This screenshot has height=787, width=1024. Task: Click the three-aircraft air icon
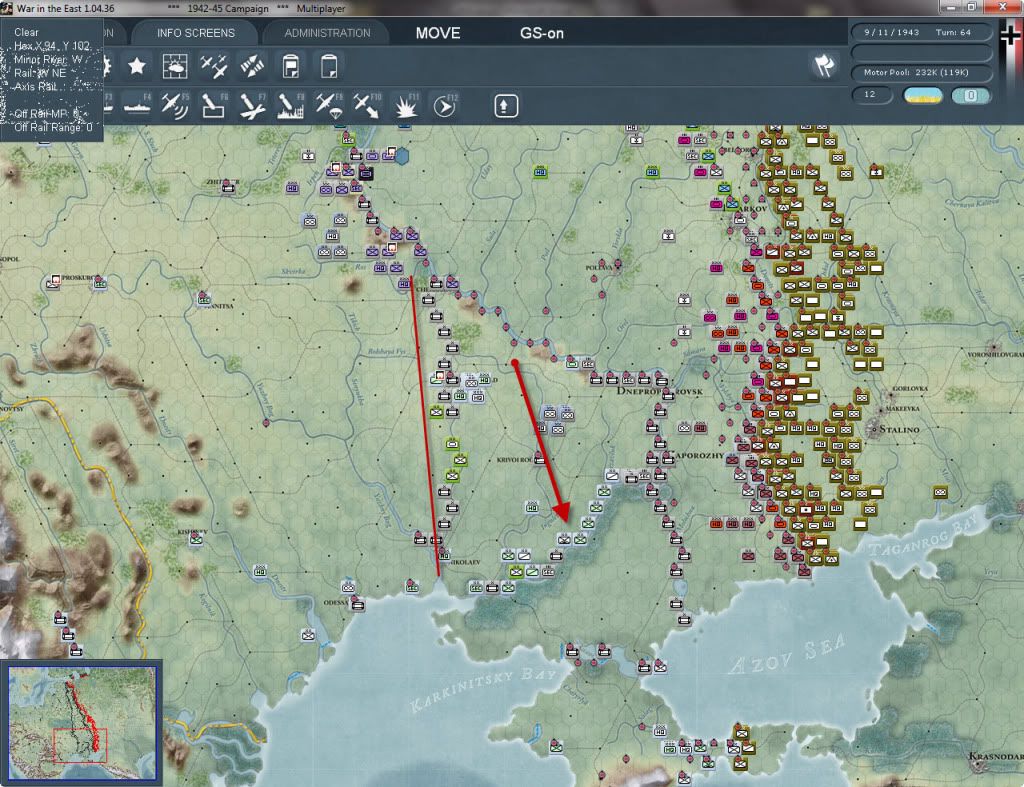click(x=214, y=66)
